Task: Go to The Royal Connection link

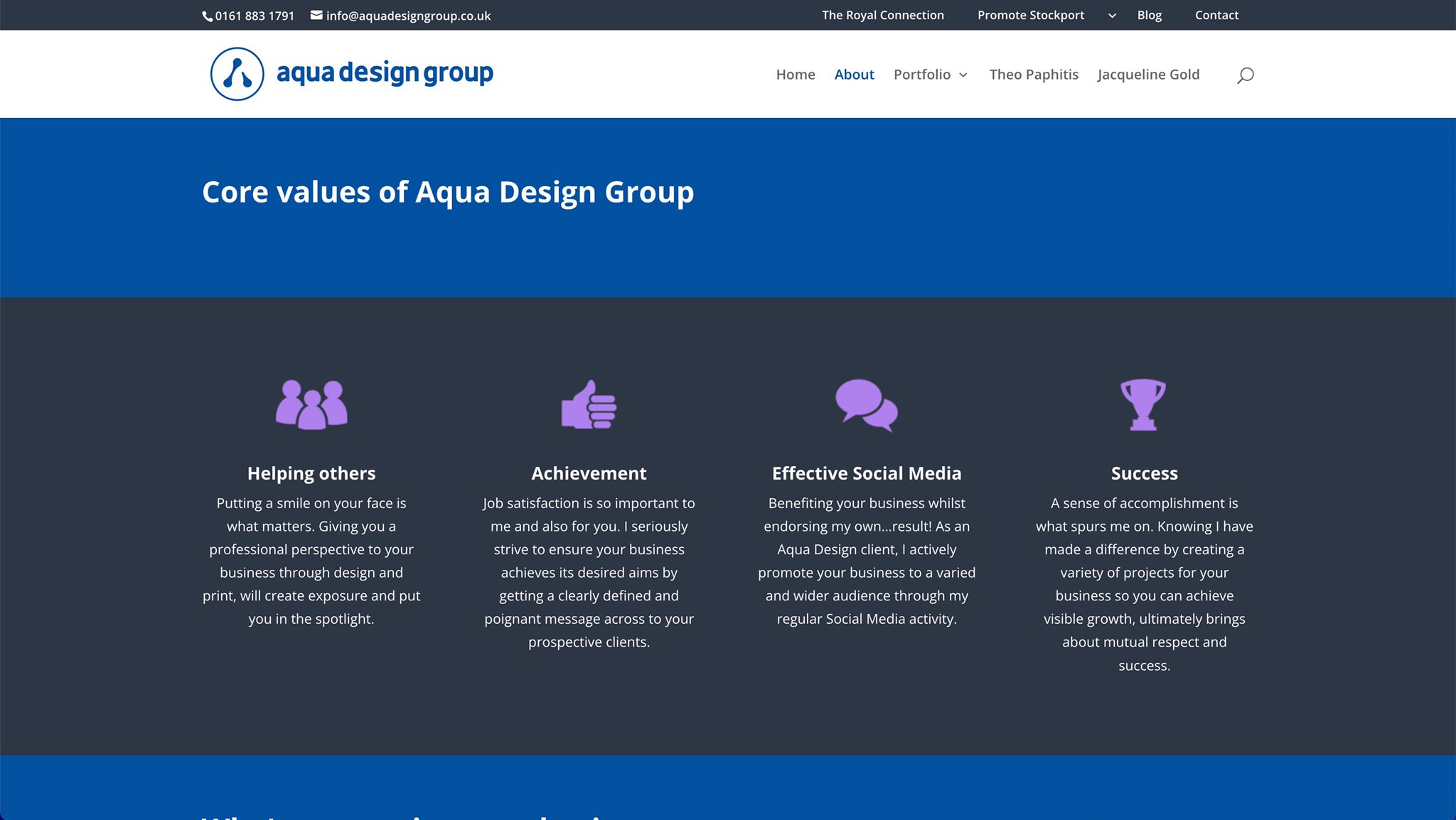Action: (882, 15)
